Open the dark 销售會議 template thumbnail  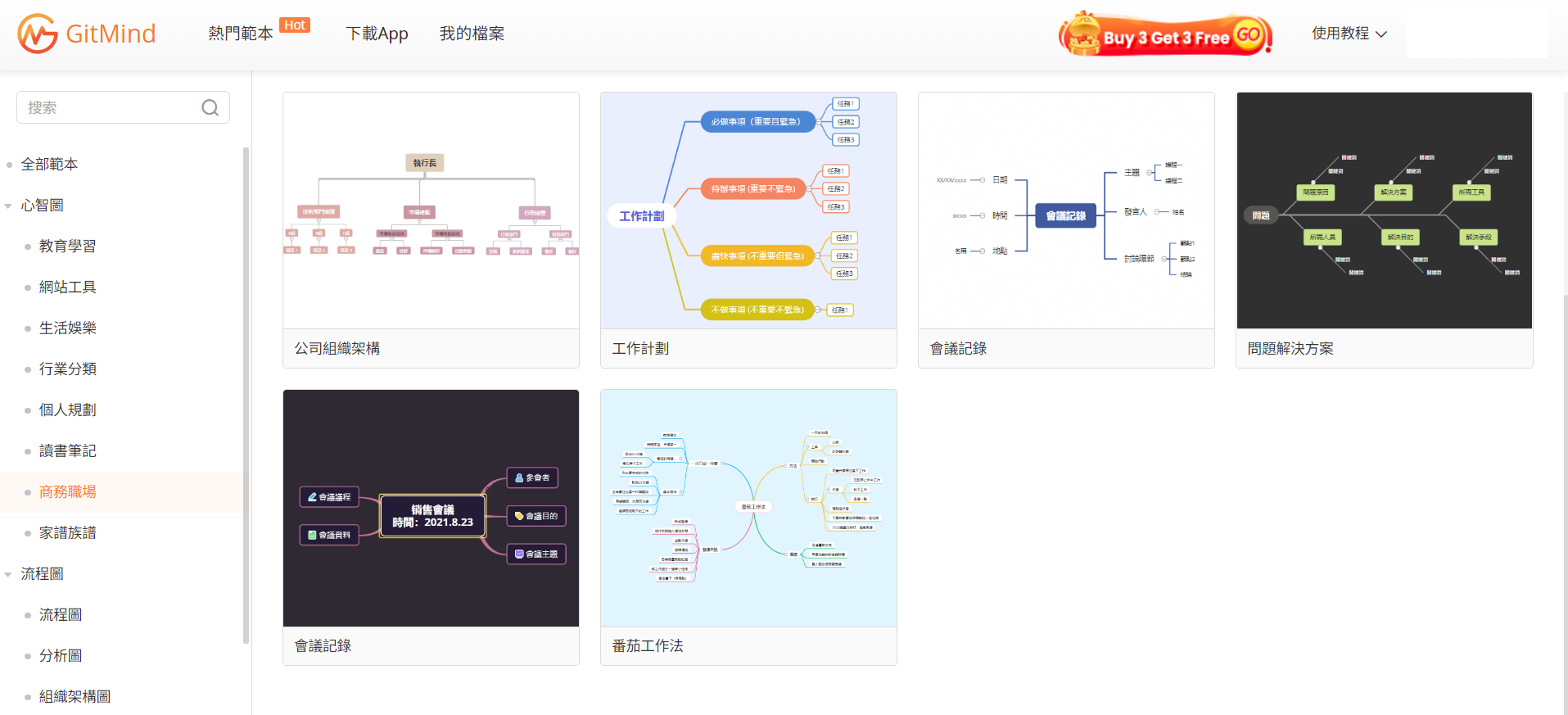(x=431, y=508)
